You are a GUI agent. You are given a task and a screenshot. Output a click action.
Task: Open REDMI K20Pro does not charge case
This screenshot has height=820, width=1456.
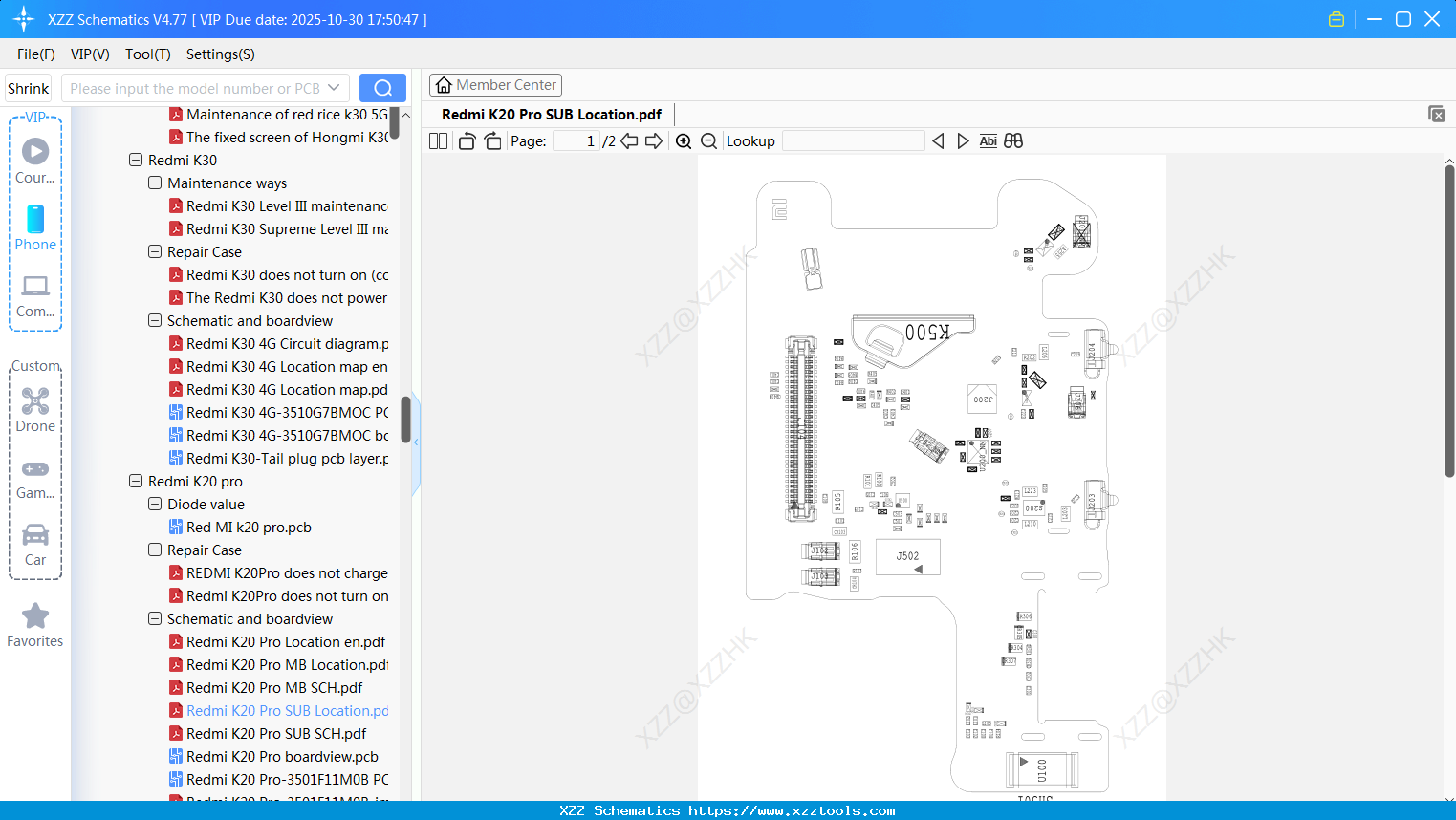coord(278,573)
